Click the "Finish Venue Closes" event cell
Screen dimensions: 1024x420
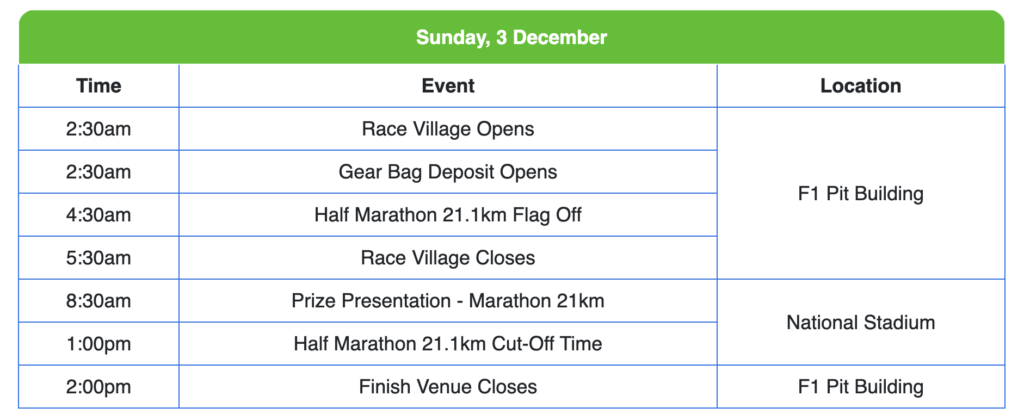click(x=448, y=387)
